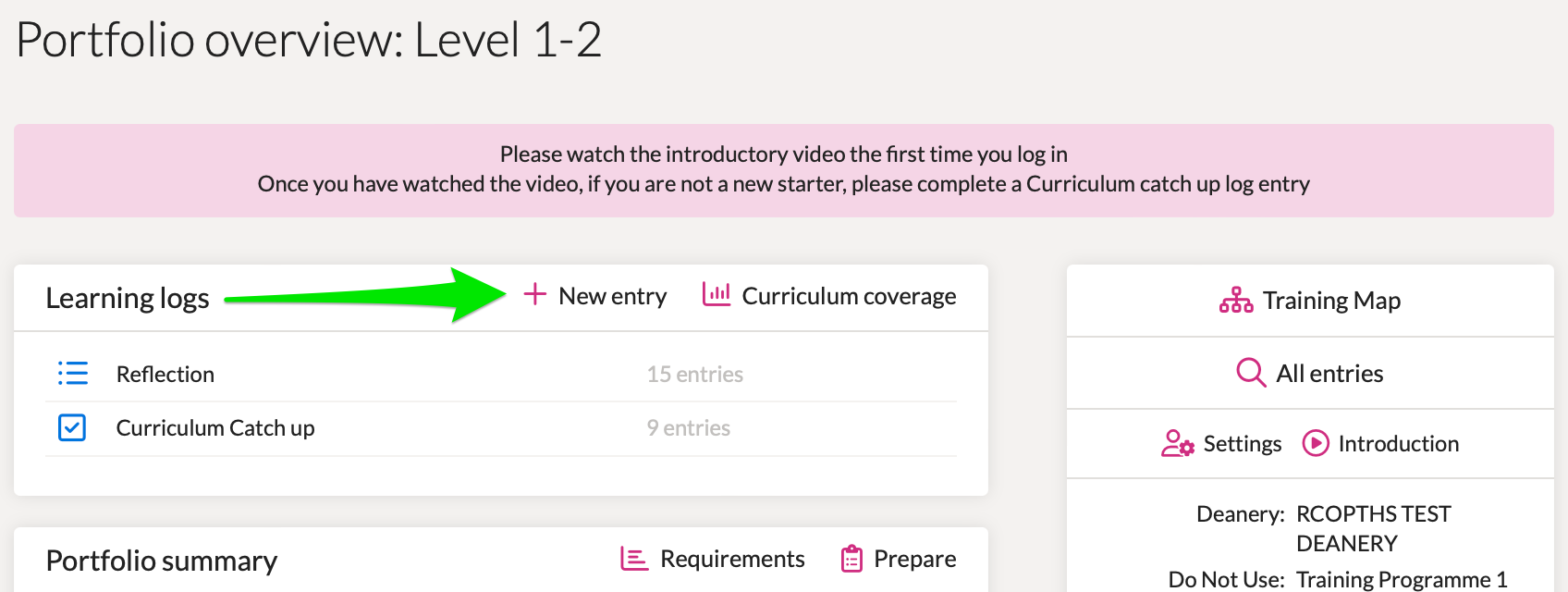Screen dimensions: 1568x592
Task: Select the Reflection list icon
Action: pos(72,373)
